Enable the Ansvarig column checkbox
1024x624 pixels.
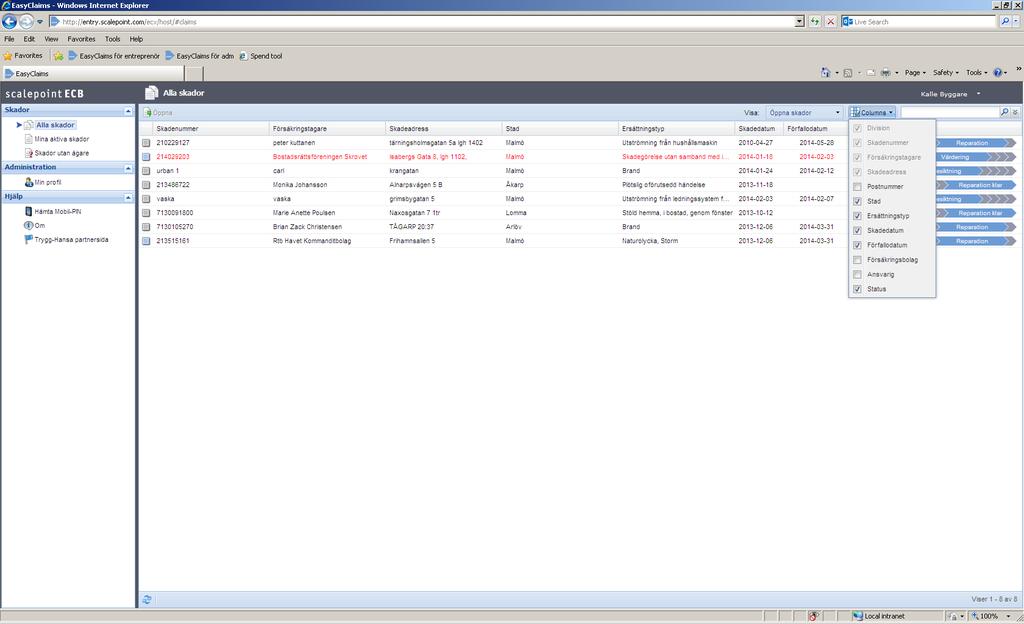point(857,275)
